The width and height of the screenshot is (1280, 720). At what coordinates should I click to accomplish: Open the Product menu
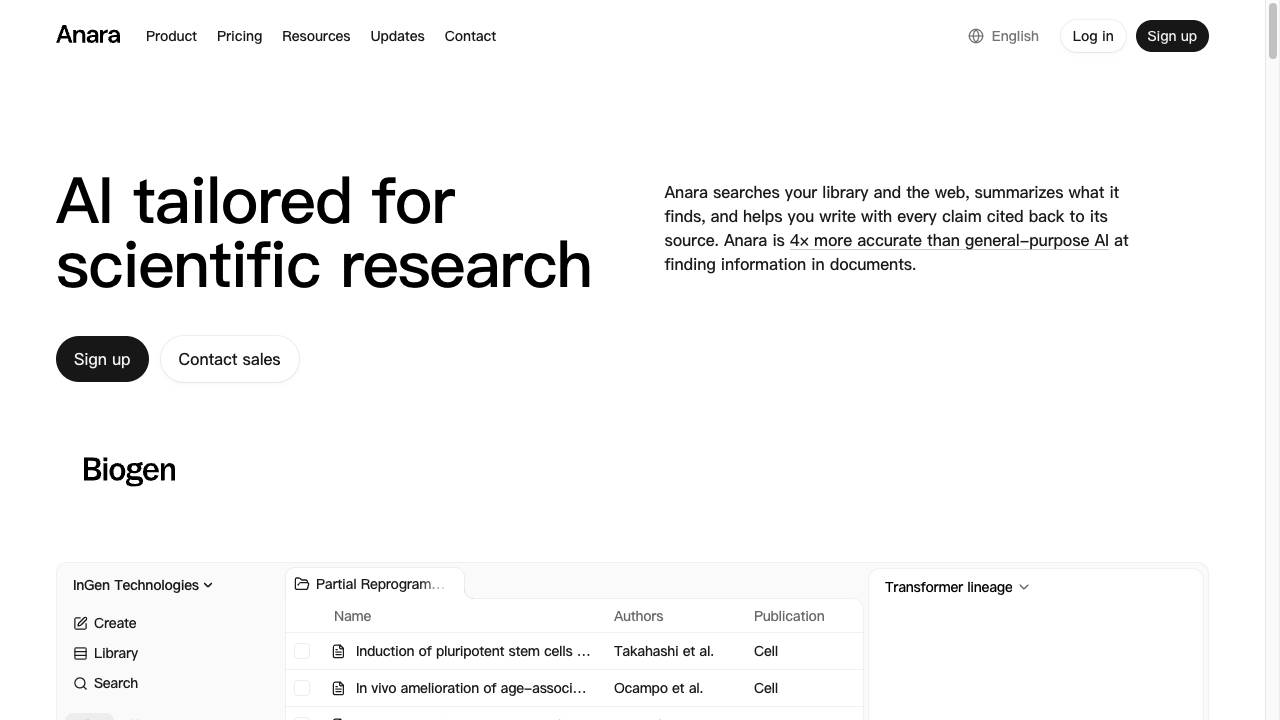[x=171, y=36]
